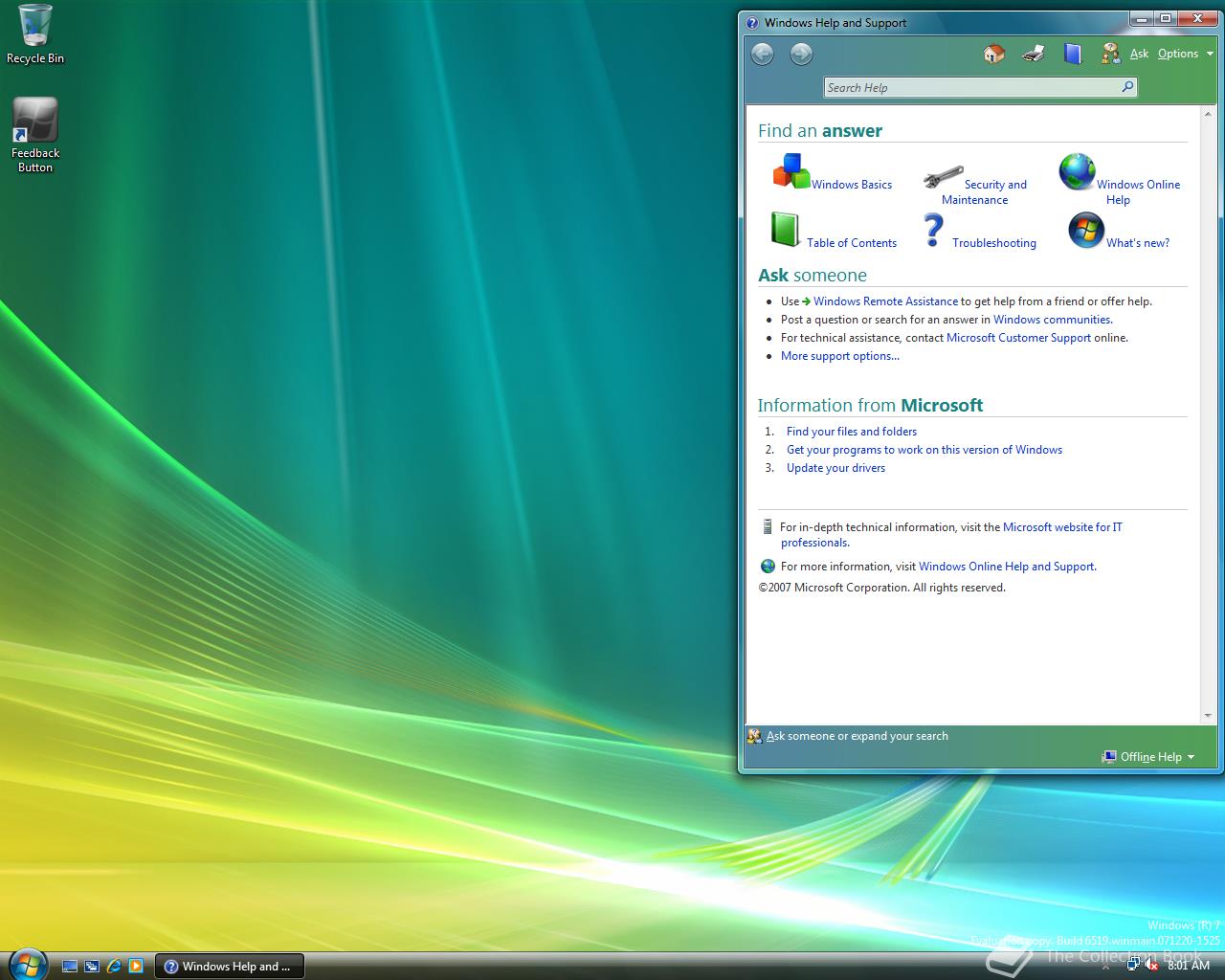Image resolution: width=1225 pixels, height=980 pixels.
Task: Click the What's new? text link
Action: click(x=1138, y=243)
